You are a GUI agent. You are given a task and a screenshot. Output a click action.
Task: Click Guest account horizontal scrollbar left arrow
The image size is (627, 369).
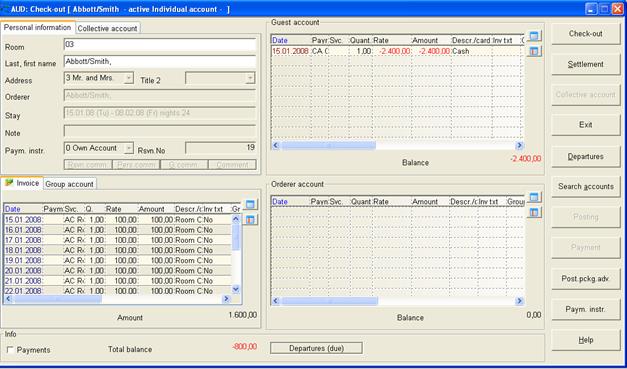[276, 146]
